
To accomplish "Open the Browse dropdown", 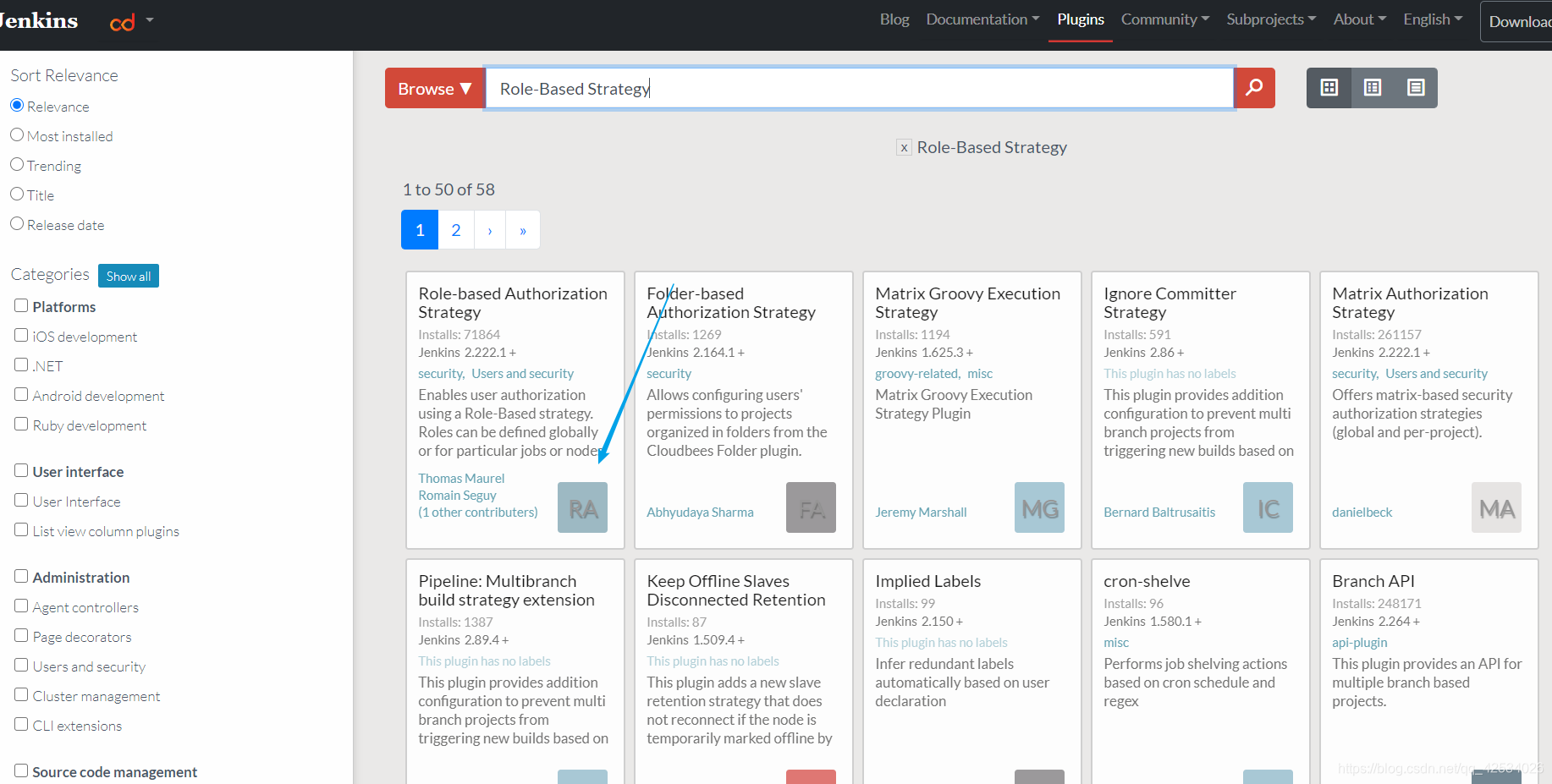I will click(x=434, y=88).
